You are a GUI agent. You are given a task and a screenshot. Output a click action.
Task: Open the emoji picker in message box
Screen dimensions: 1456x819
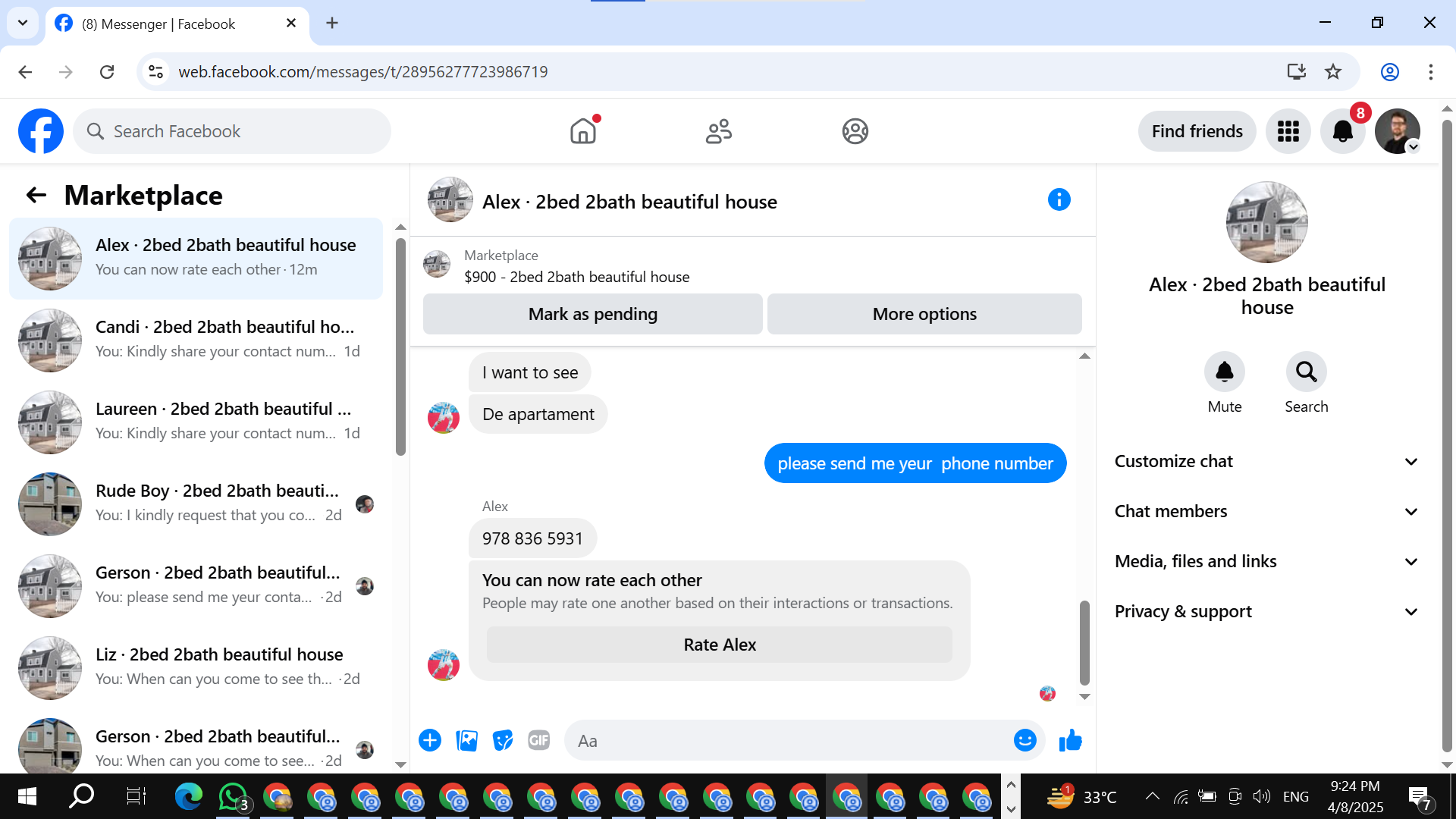point(1025,740)
